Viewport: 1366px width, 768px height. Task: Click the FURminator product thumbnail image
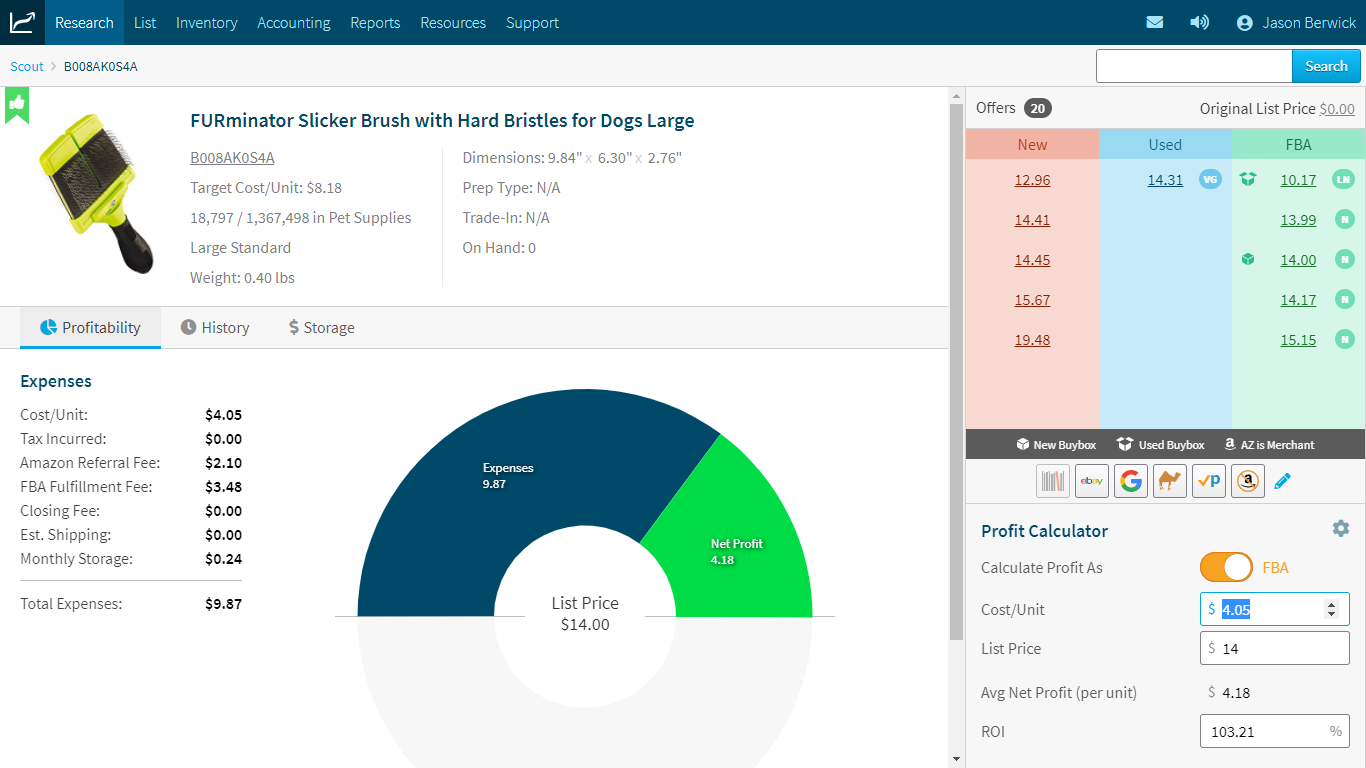pos(96,193)
